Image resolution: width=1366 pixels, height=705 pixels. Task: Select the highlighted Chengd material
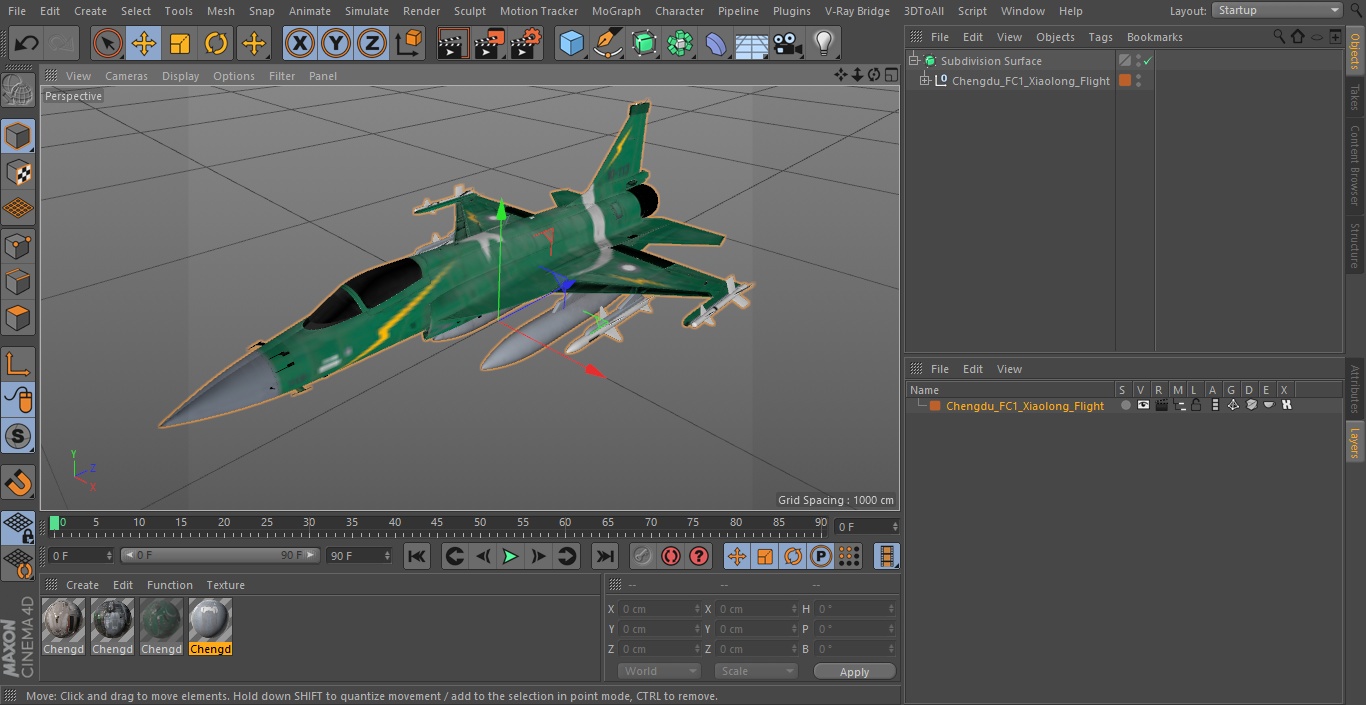210,627
